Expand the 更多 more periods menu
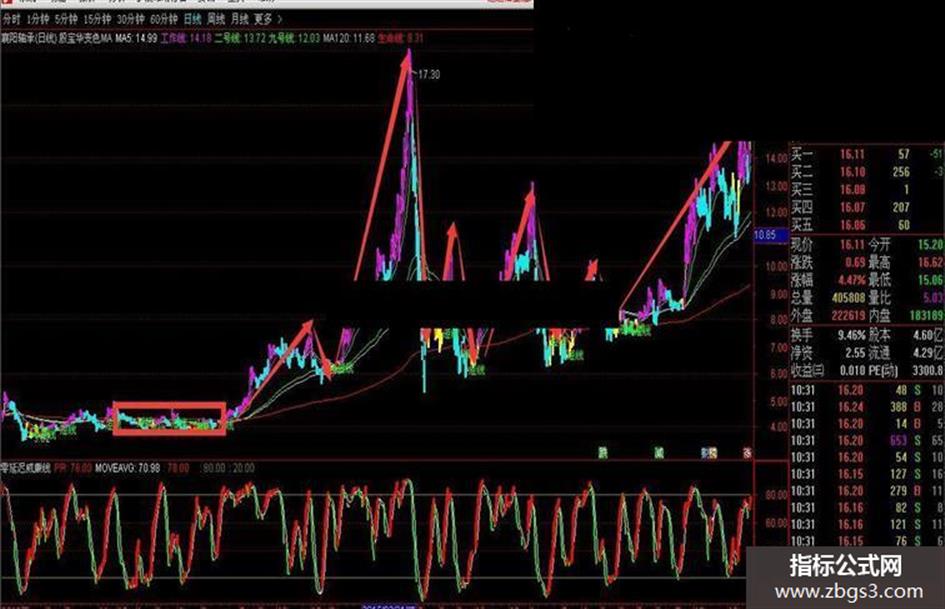The image size is (945, 609). tap(268, 19)
